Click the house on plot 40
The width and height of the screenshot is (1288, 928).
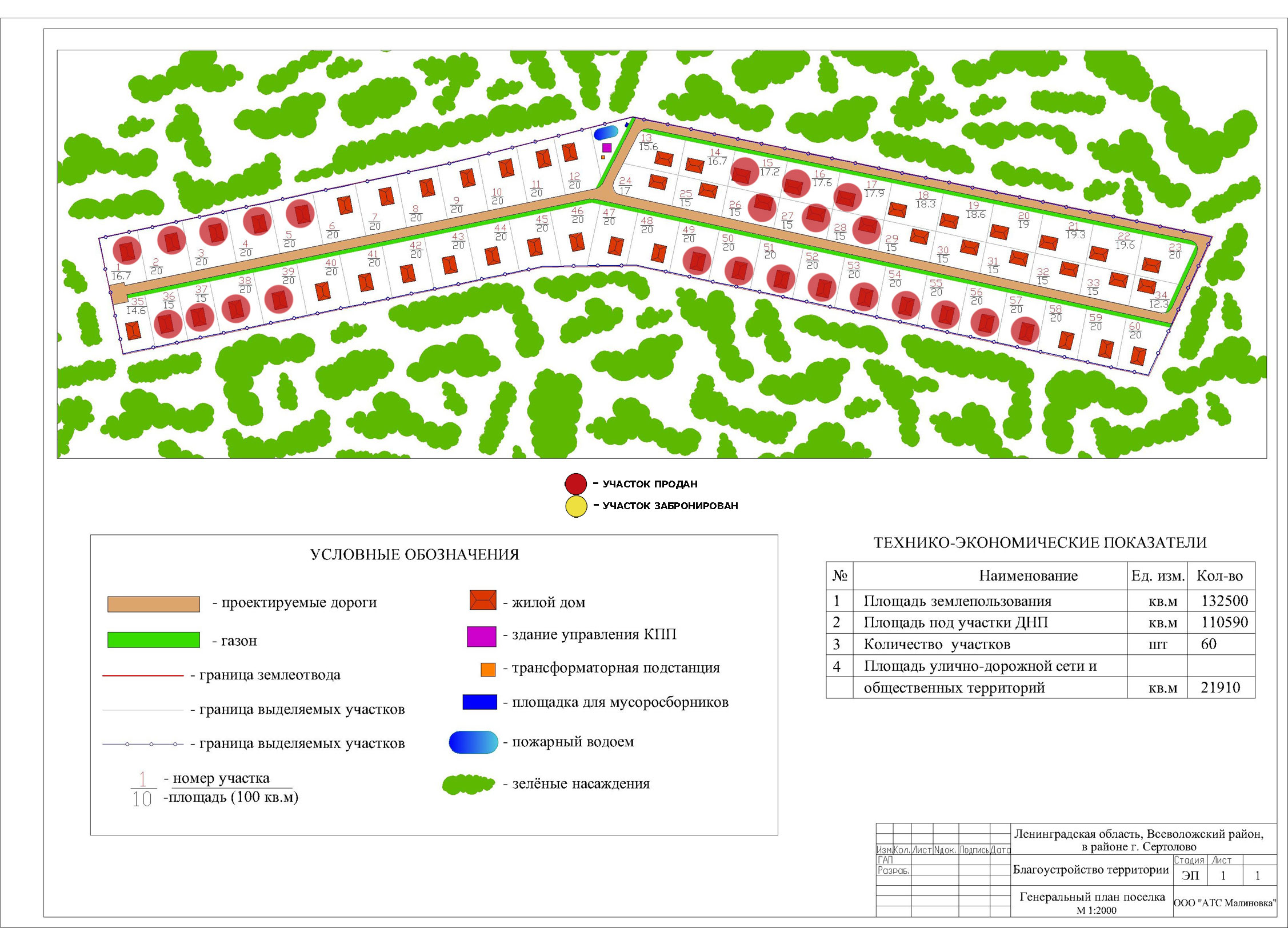click(323, 291)
